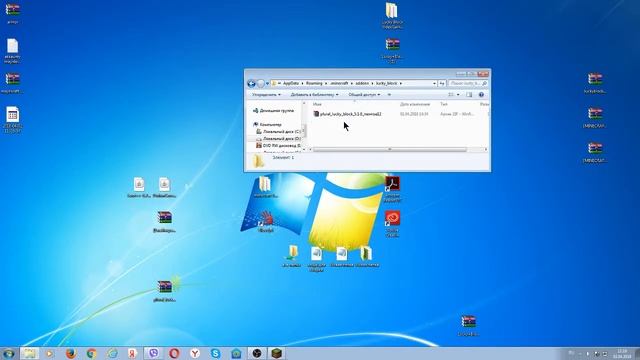Go back in the Explorer window
This screenshot has height=360, width=640.
tap(251, 84)
